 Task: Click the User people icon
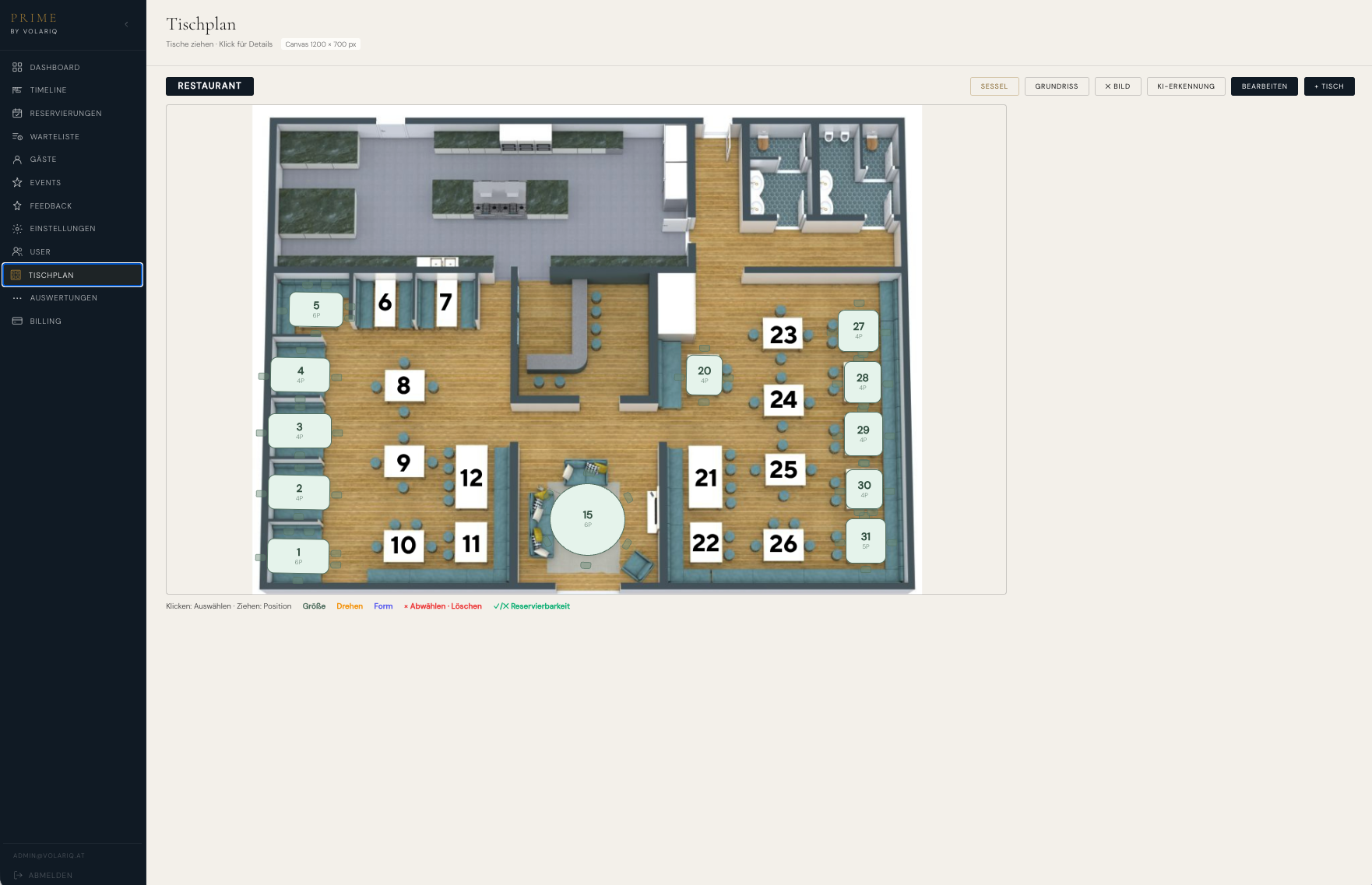pos(17,252)
